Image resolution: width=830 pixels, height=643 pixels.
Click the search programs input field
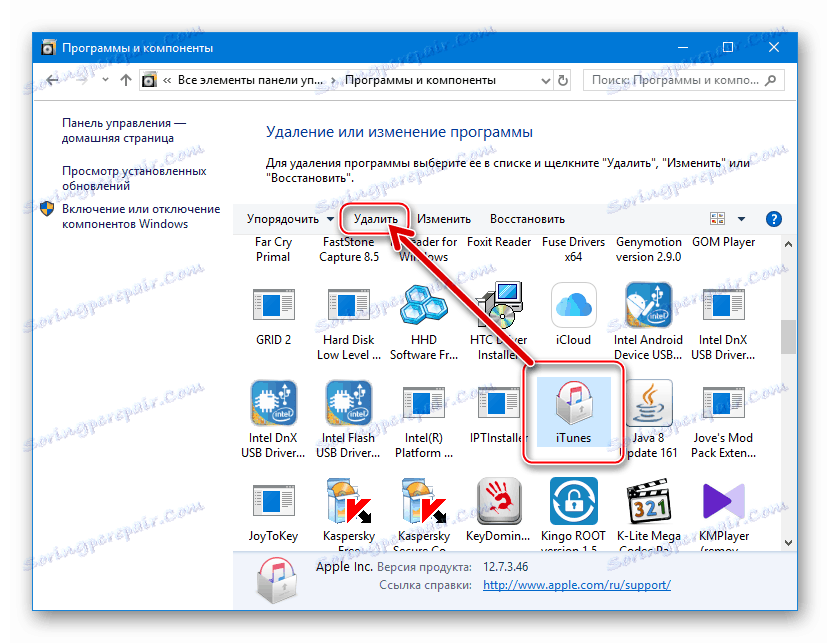(683, 80)
